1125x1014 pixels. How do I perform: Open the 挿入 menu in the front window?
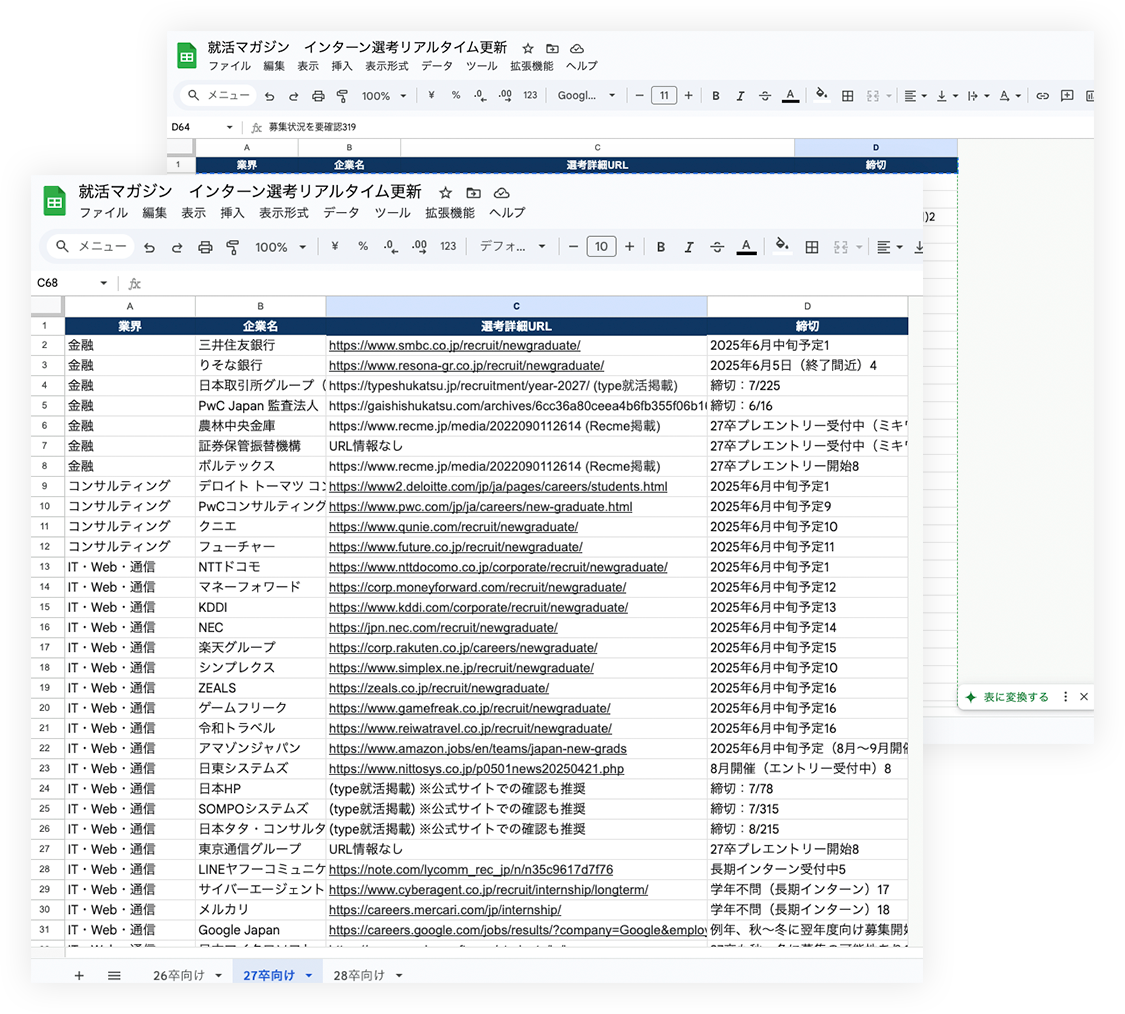232,213
